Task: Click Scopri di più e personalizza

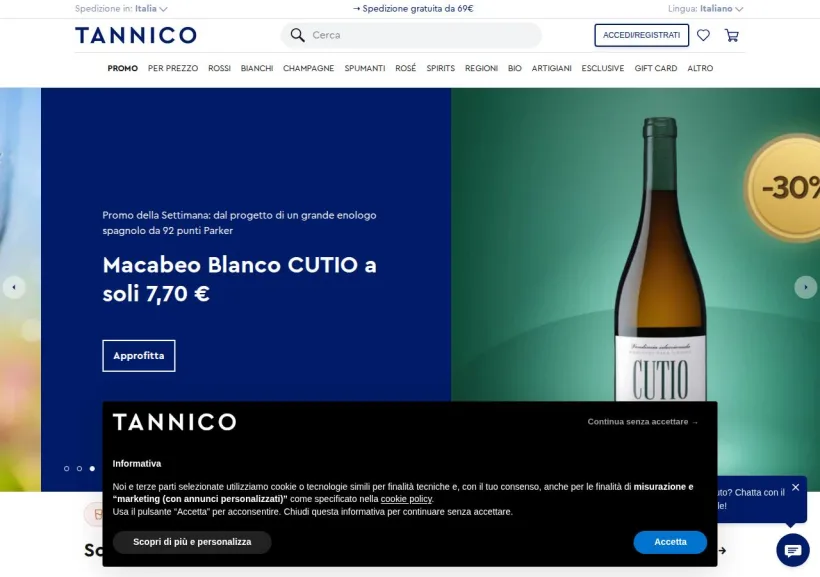Action: pos(192,542)
